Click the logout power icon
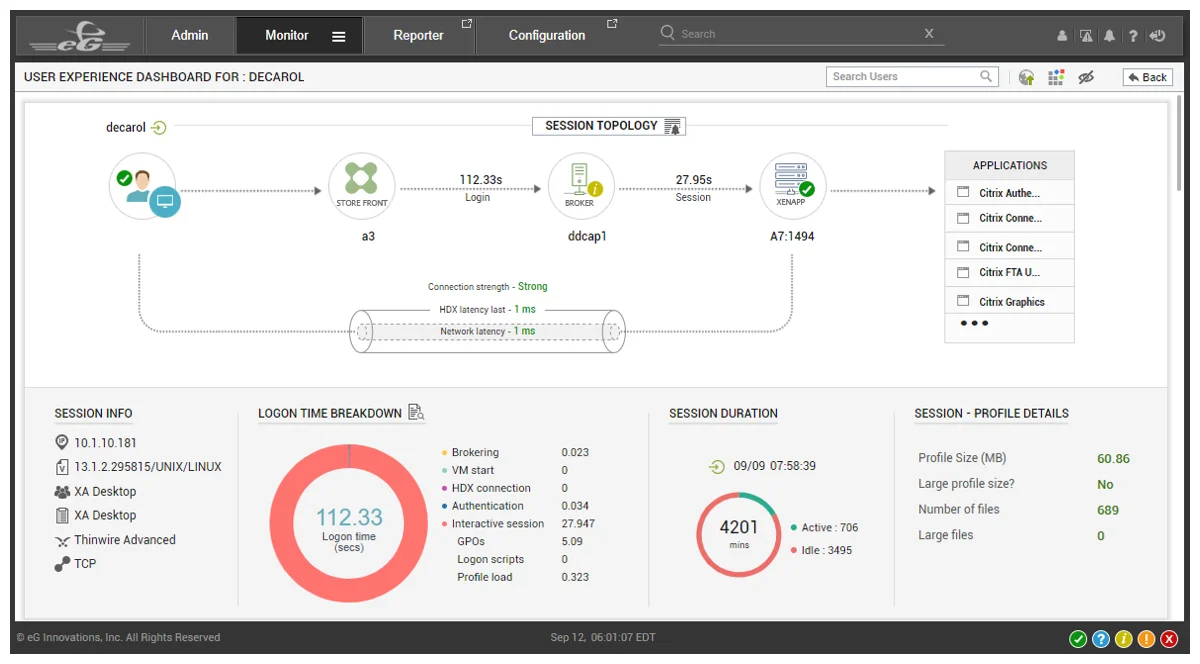Viewport: 1200px width, 664px height. 1157,36
